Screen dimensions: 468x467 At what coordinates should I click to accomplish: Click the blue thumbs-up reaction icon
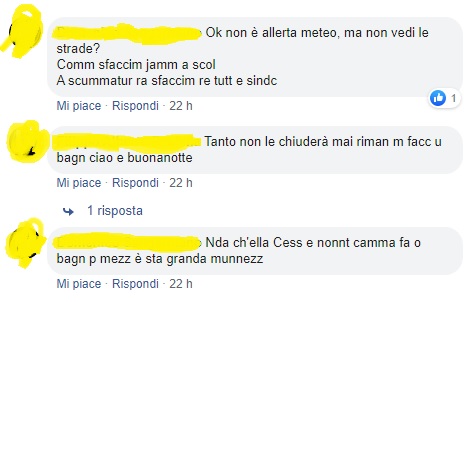[438, 98]
